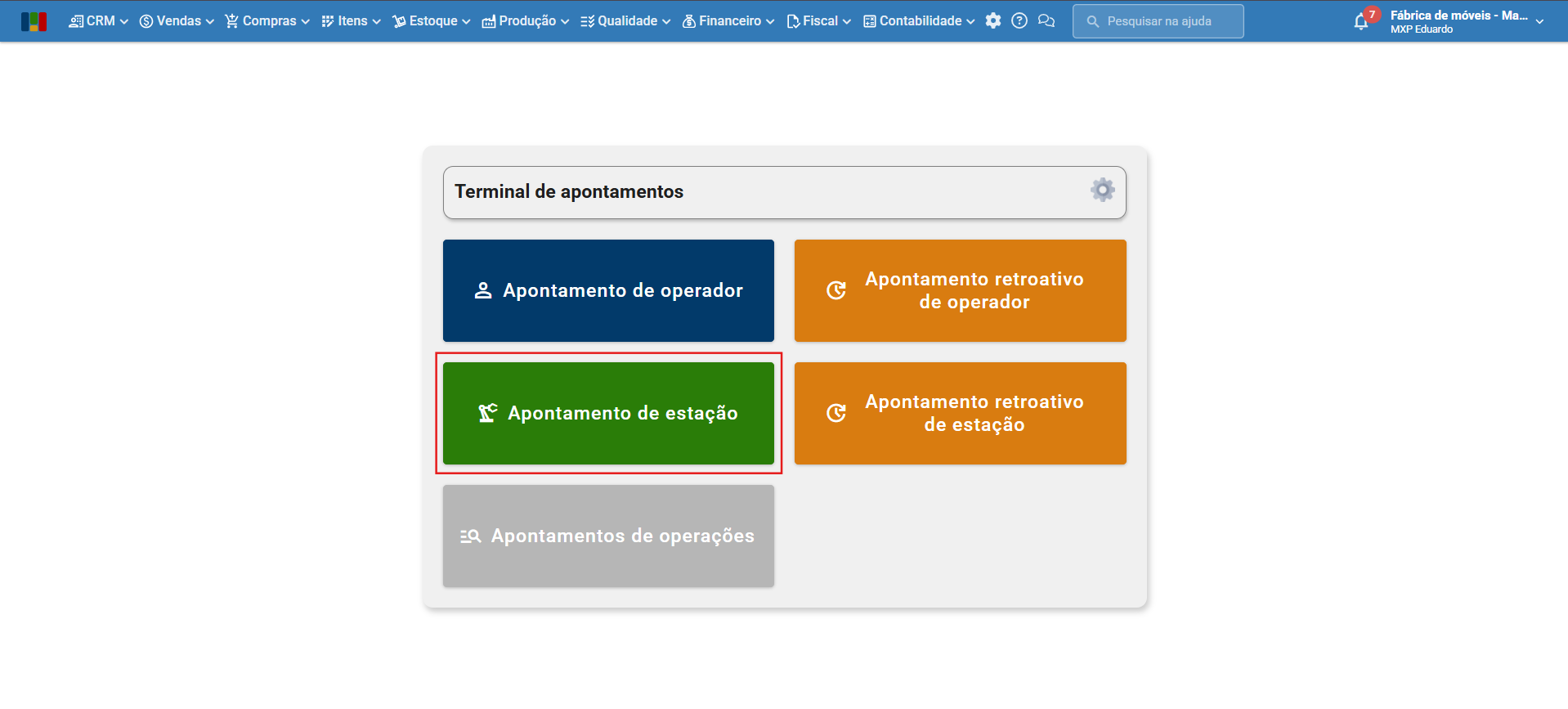The height and width of the screenshot is (709, 1568).
Task: Open the Compras menu
Action: [267, 21]
